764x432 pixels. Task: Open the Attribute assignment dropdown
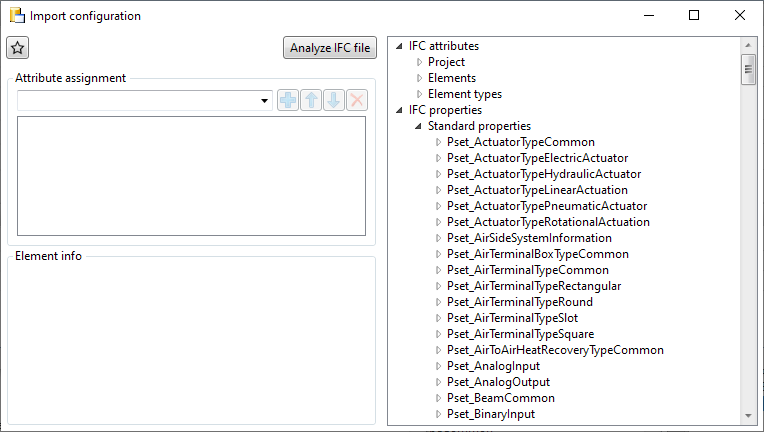pyautogui.click(x=265, y=101)
